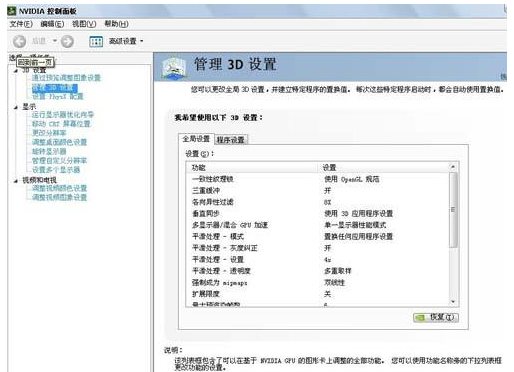Open the back history dropdown arrow
Screen dimensions: 514x372
click(55, 41)
